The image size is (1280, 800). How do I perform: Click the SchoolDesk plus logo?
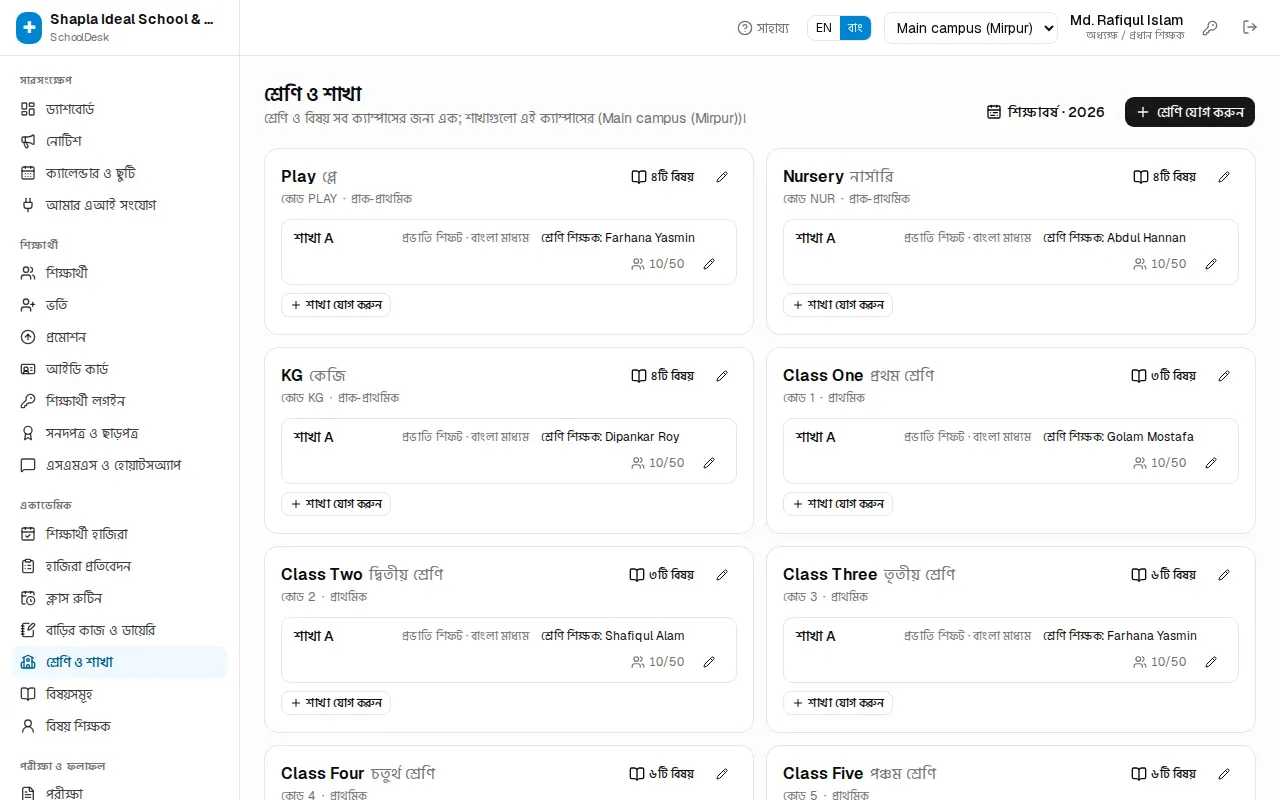click(29, 28)
